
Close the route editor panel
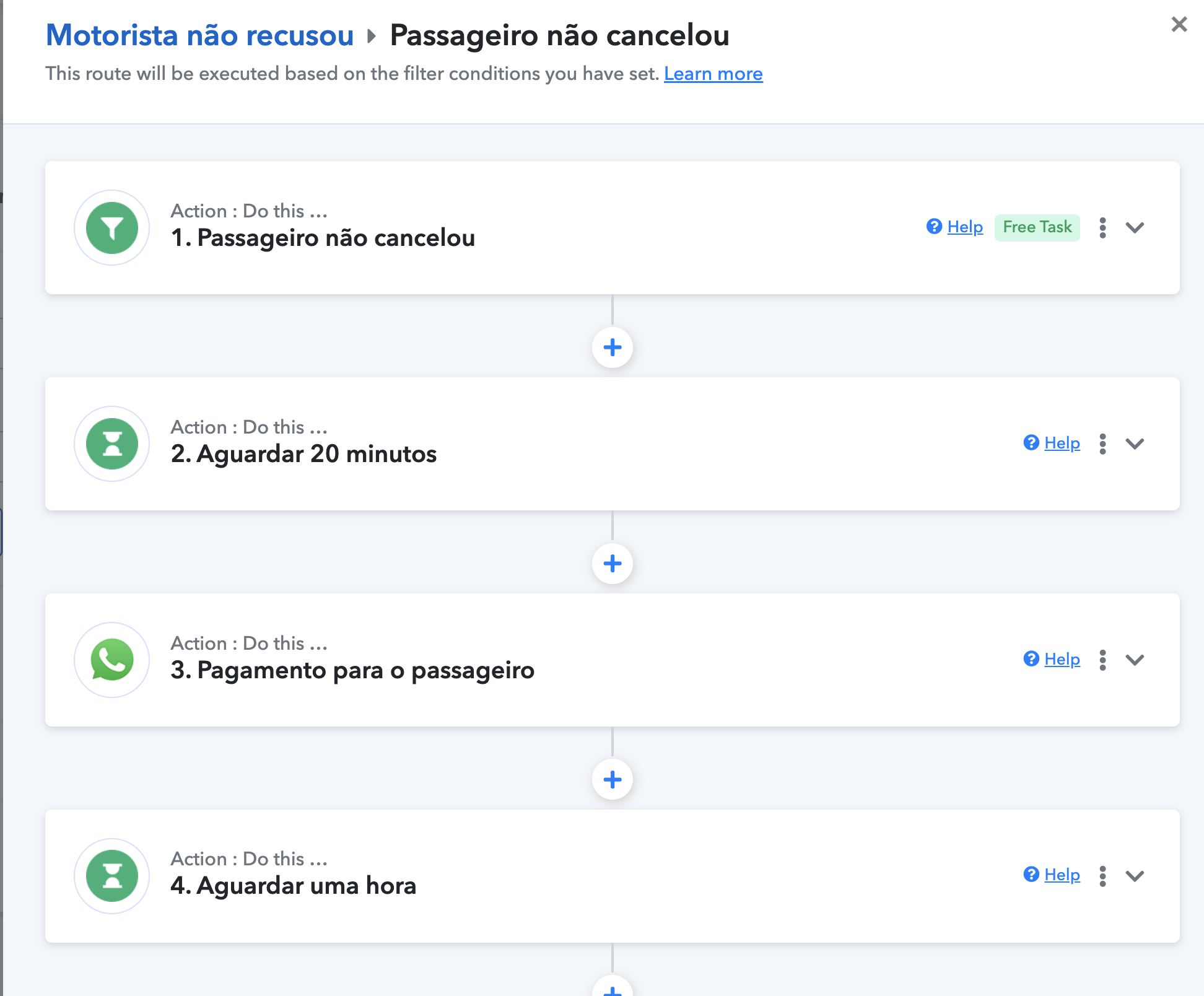(1179, 24)
